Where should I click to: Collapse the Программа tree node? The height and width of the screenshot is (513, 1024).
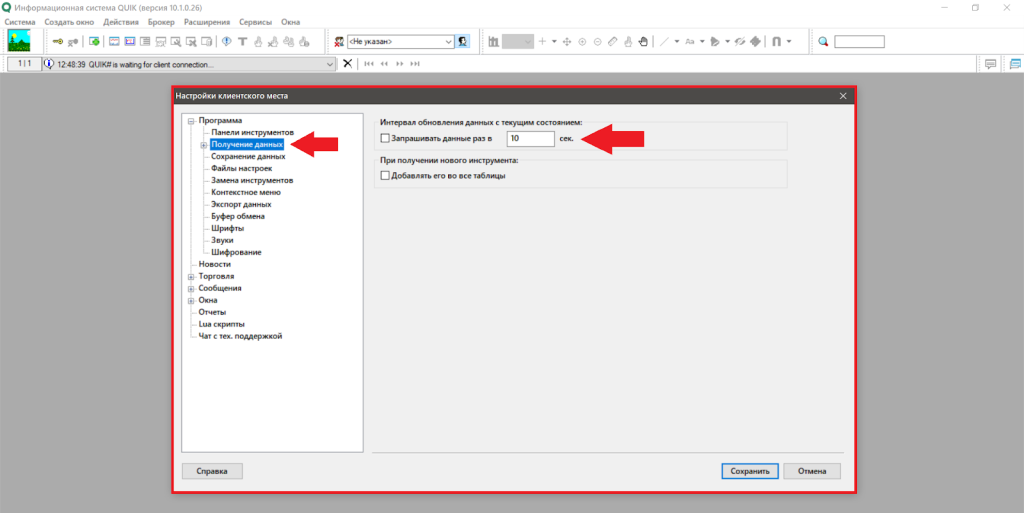tap(191, 121)
